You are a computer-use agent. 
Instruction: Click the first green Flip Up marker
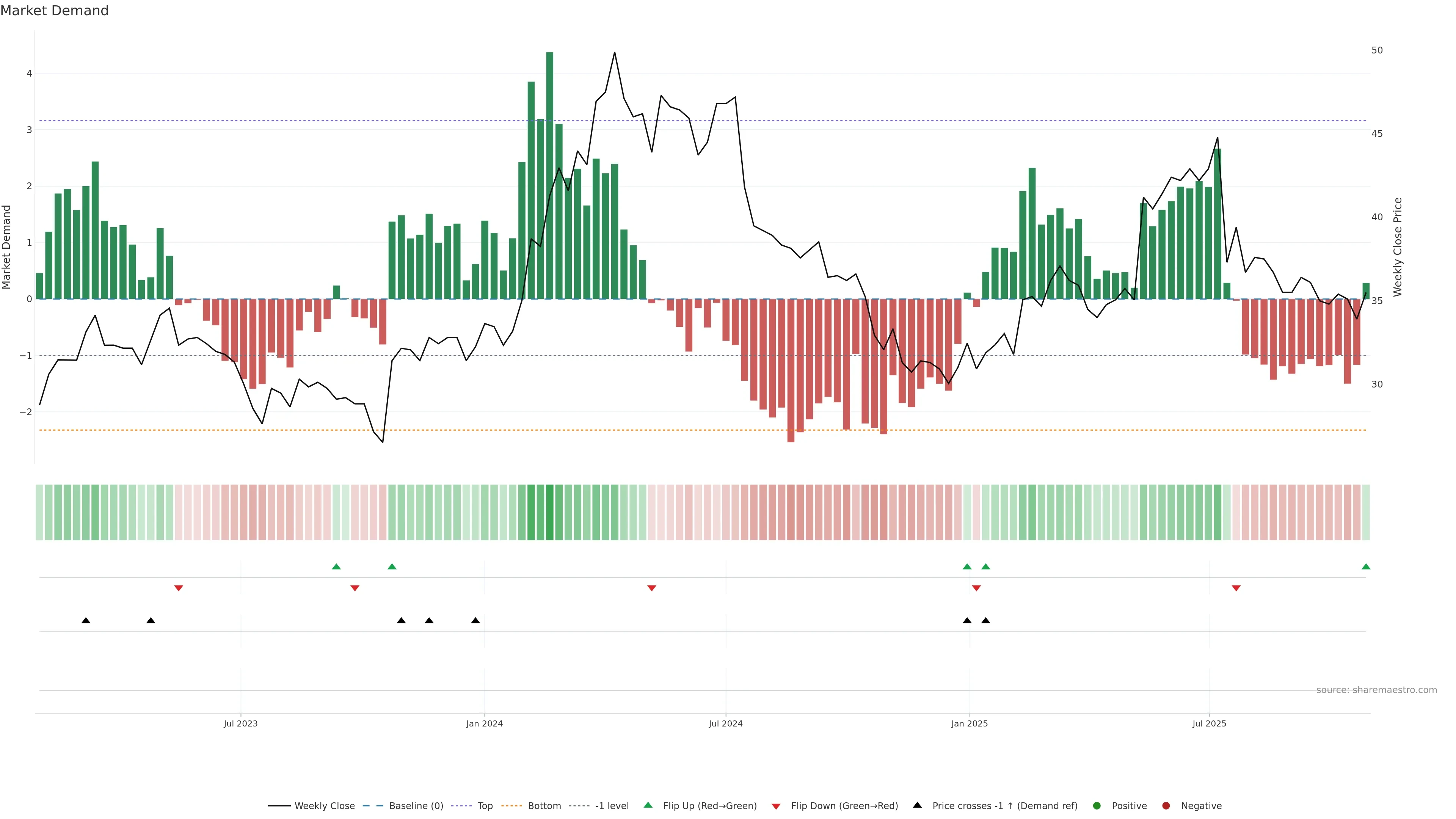(x=336, y=567)
